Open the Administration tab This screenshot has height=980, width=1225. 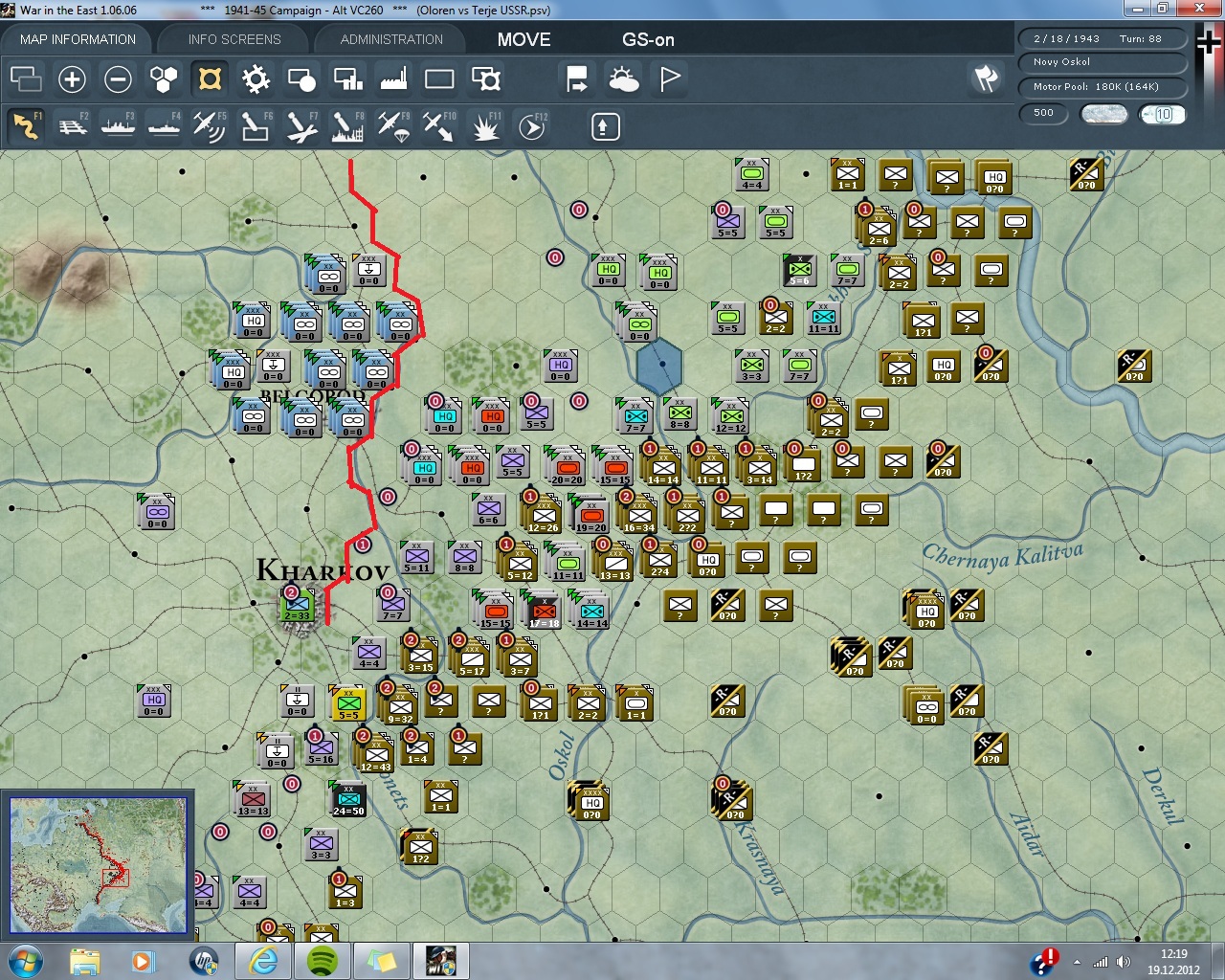click(391, 39)
